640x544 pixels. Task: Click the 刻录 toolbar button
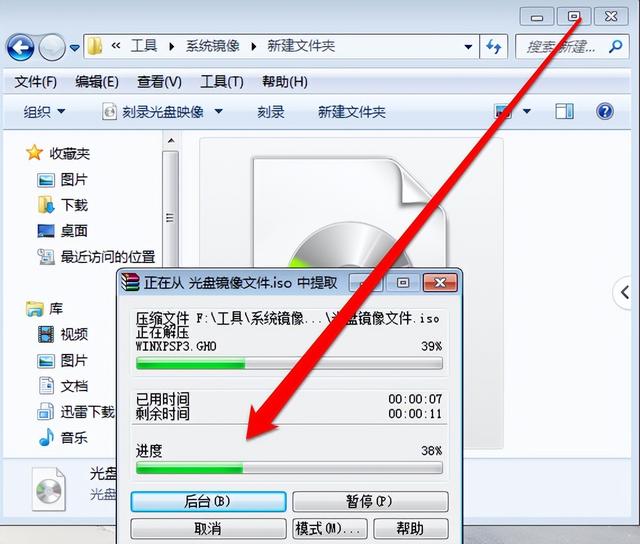click(271, 112)
